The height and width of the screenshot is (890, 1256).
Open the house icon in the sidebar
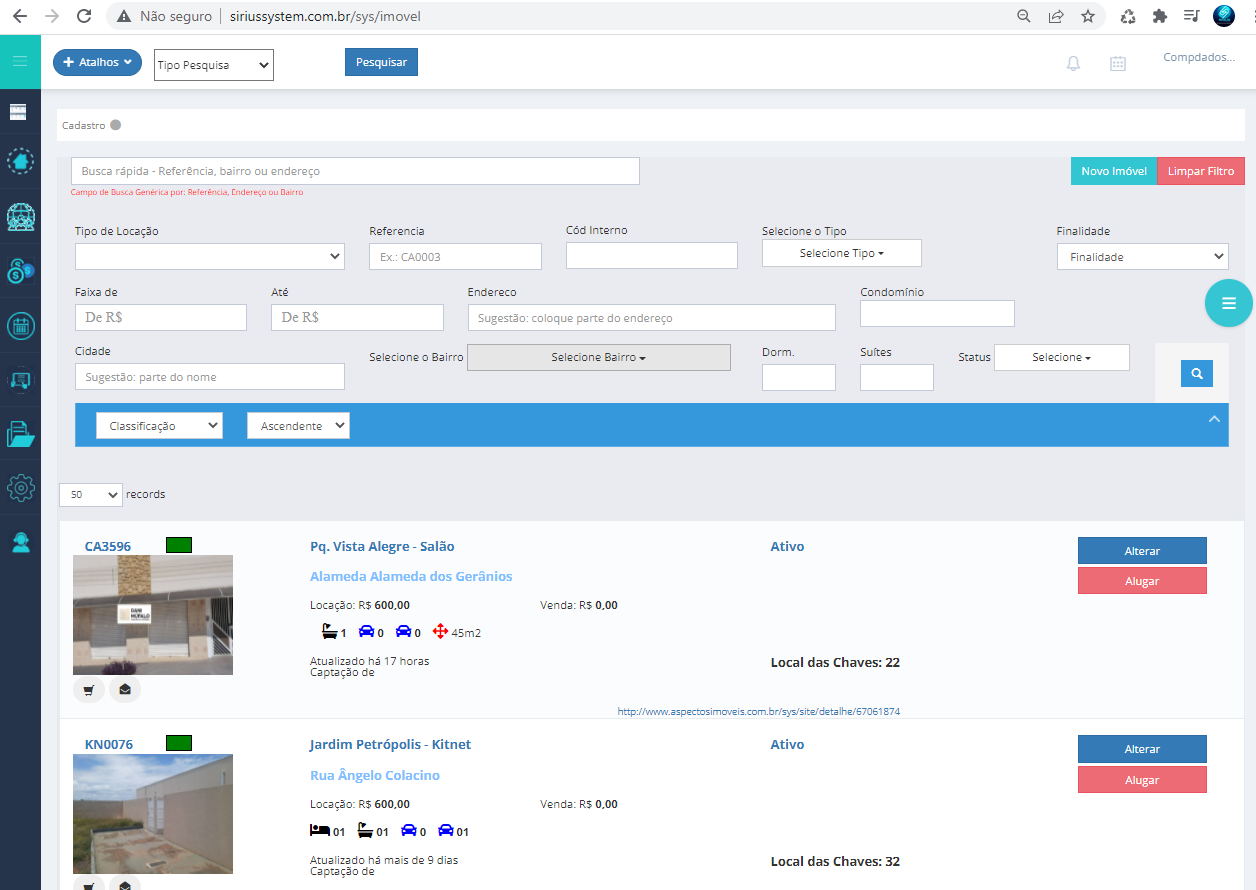pos(20,161)
